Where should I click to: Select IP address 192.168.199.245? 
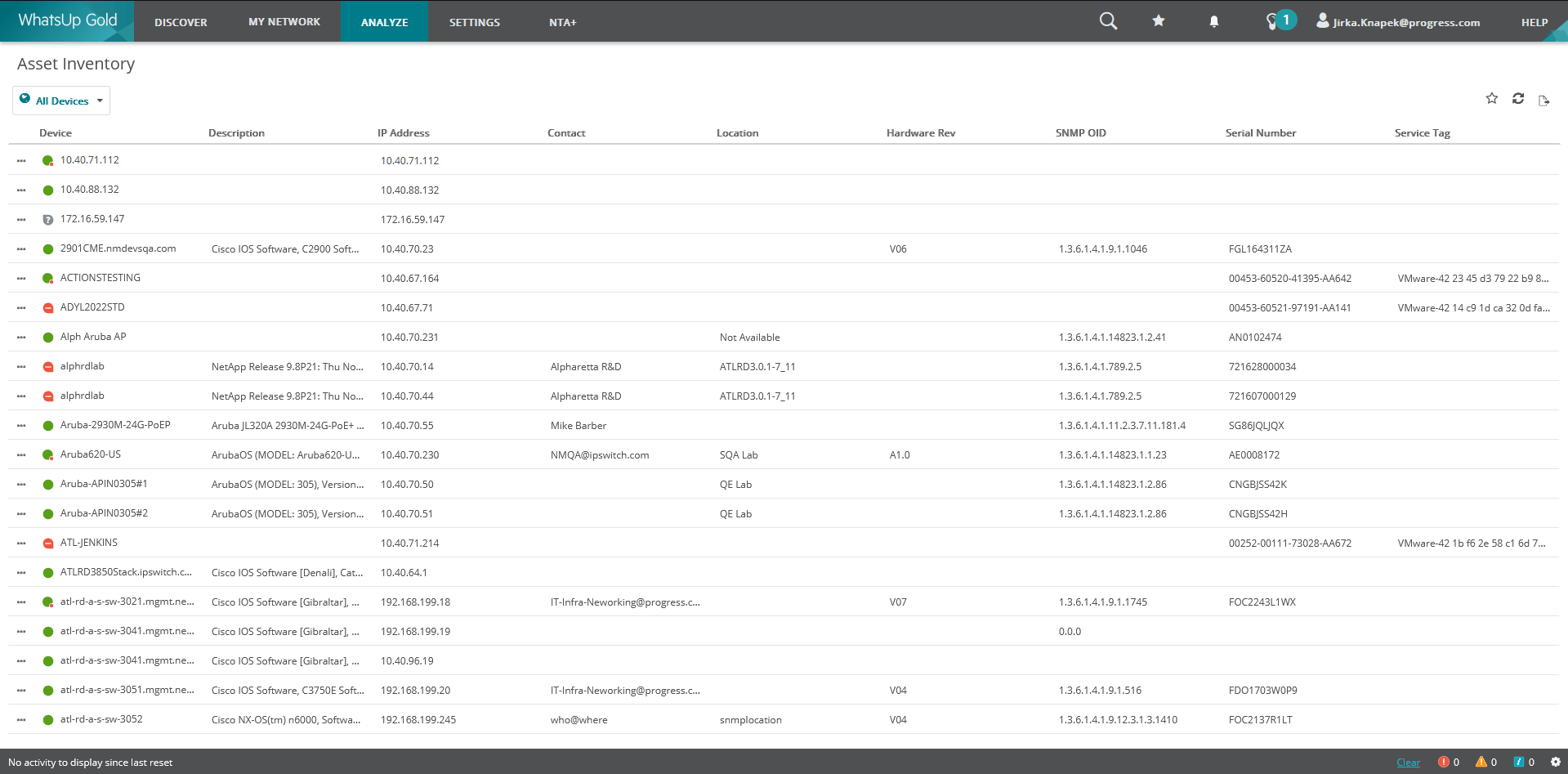[418, 720]
